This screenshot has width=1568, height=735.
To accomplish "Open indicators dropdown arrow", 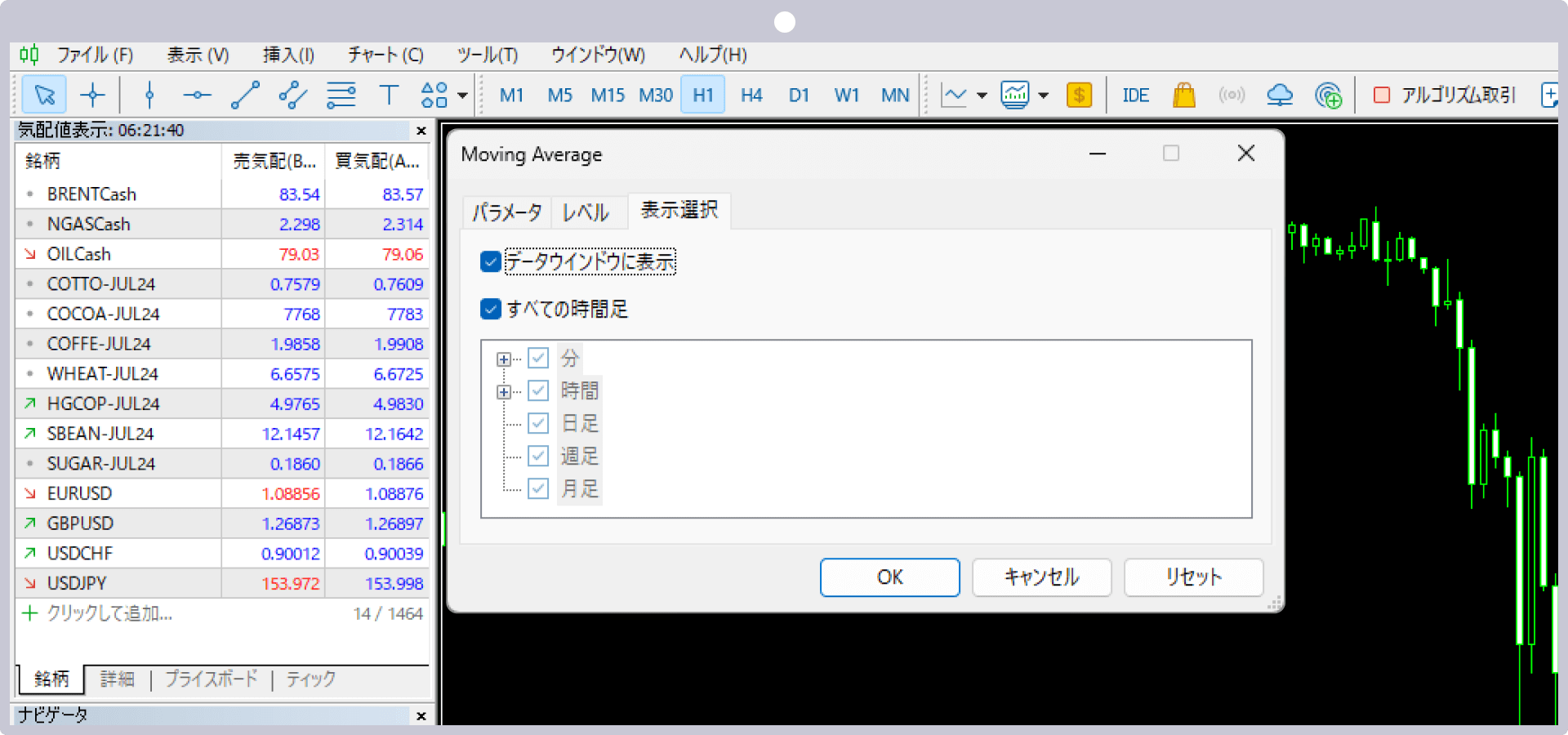I will click(x=1044, y=96).
